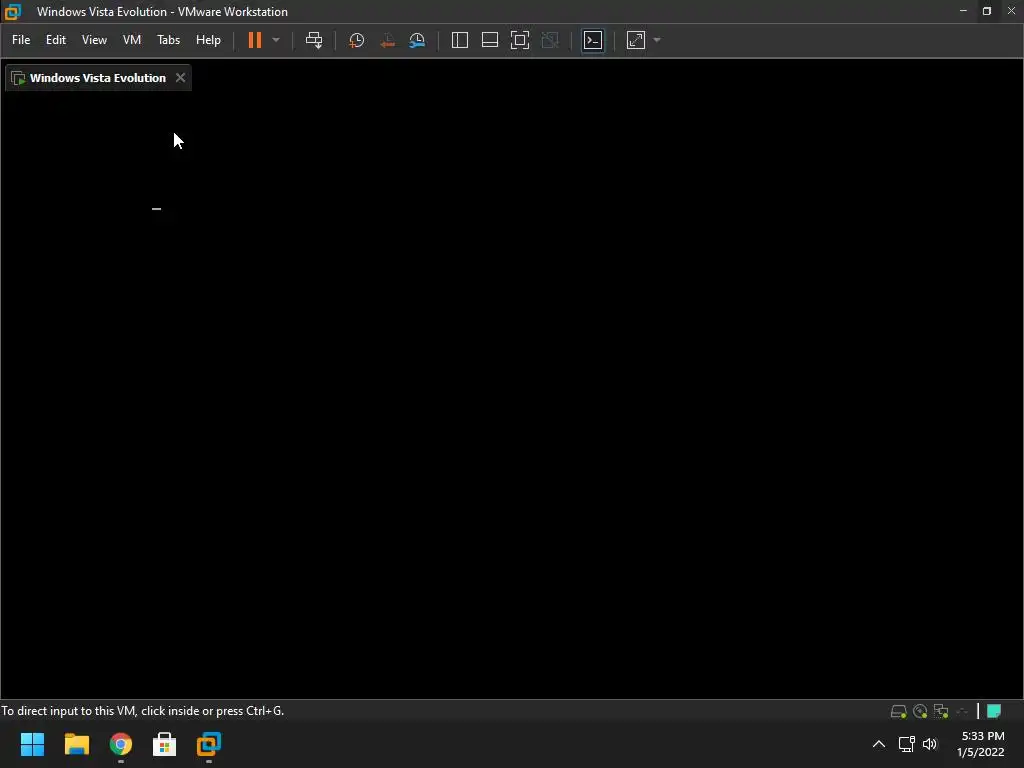Open power options dropdown next to pause button

coord(276,40)
